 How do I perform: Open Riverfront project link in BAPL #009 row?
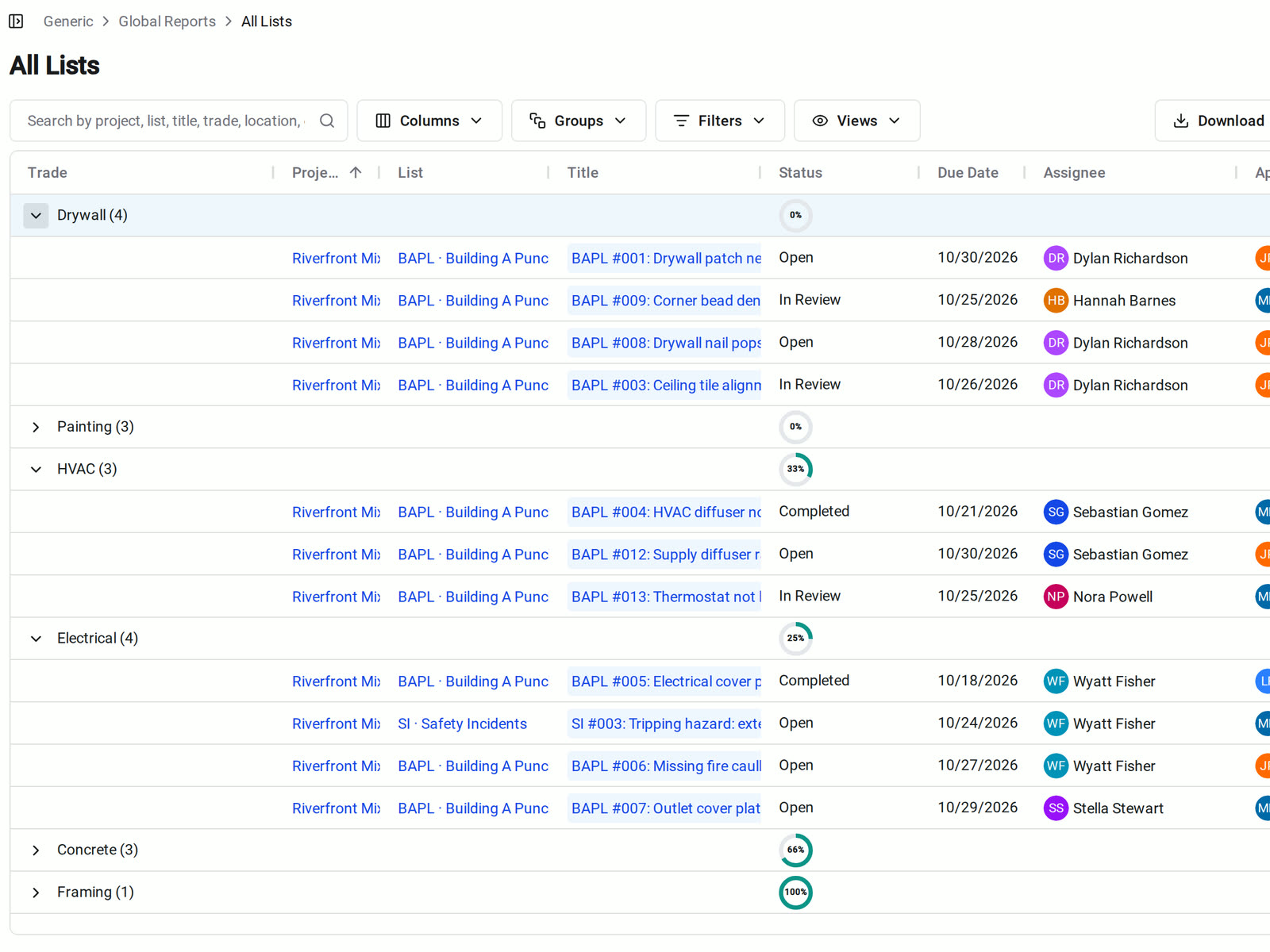tap(337, 300)
